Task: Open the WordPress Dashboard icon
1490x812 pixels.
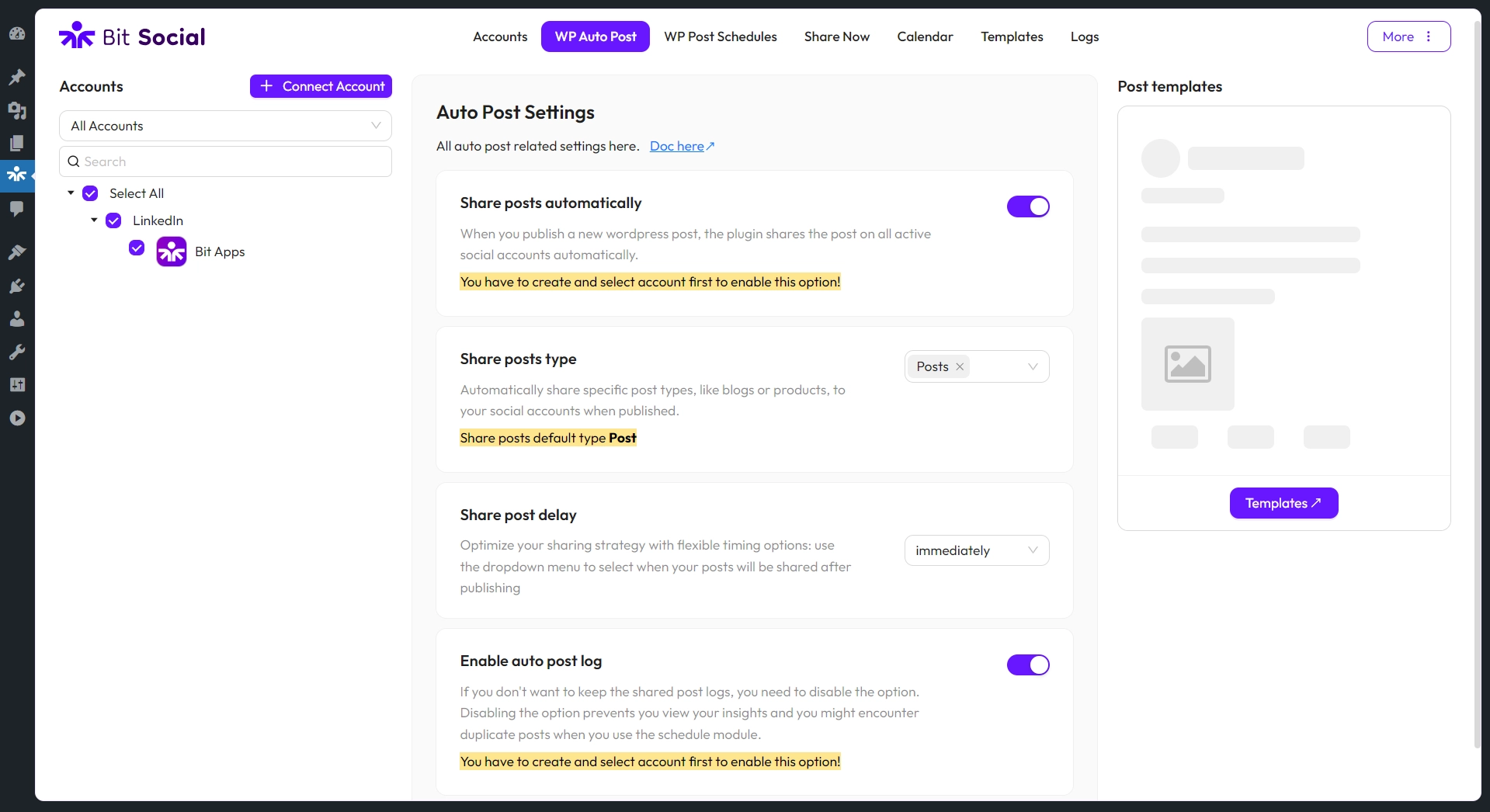Action: (17, 33)
